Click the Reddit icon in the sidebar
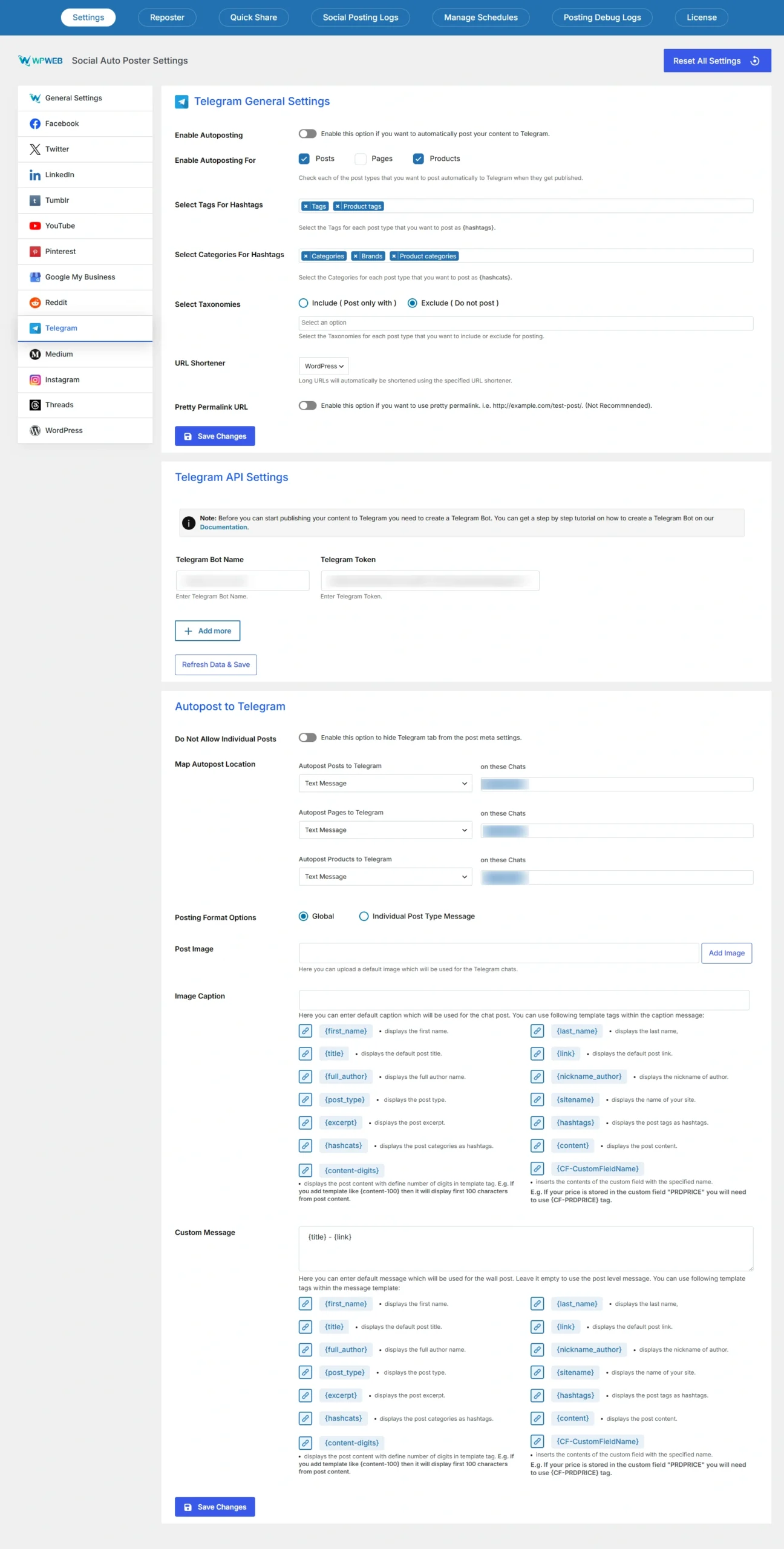784x1549 pixels. click(35, 303)
